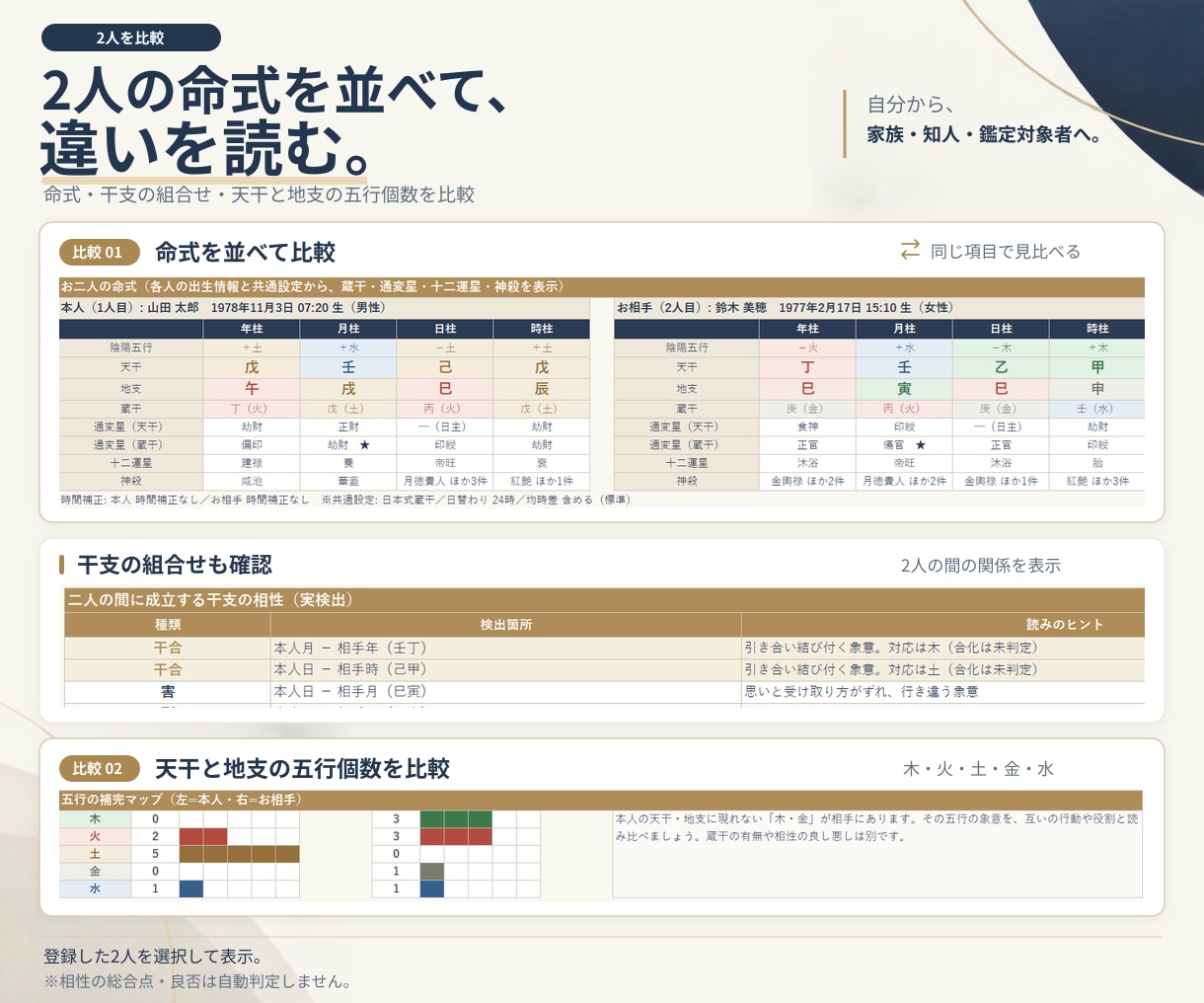
Task: Select the 命式を並べて比較 heading
Action: 245,253
